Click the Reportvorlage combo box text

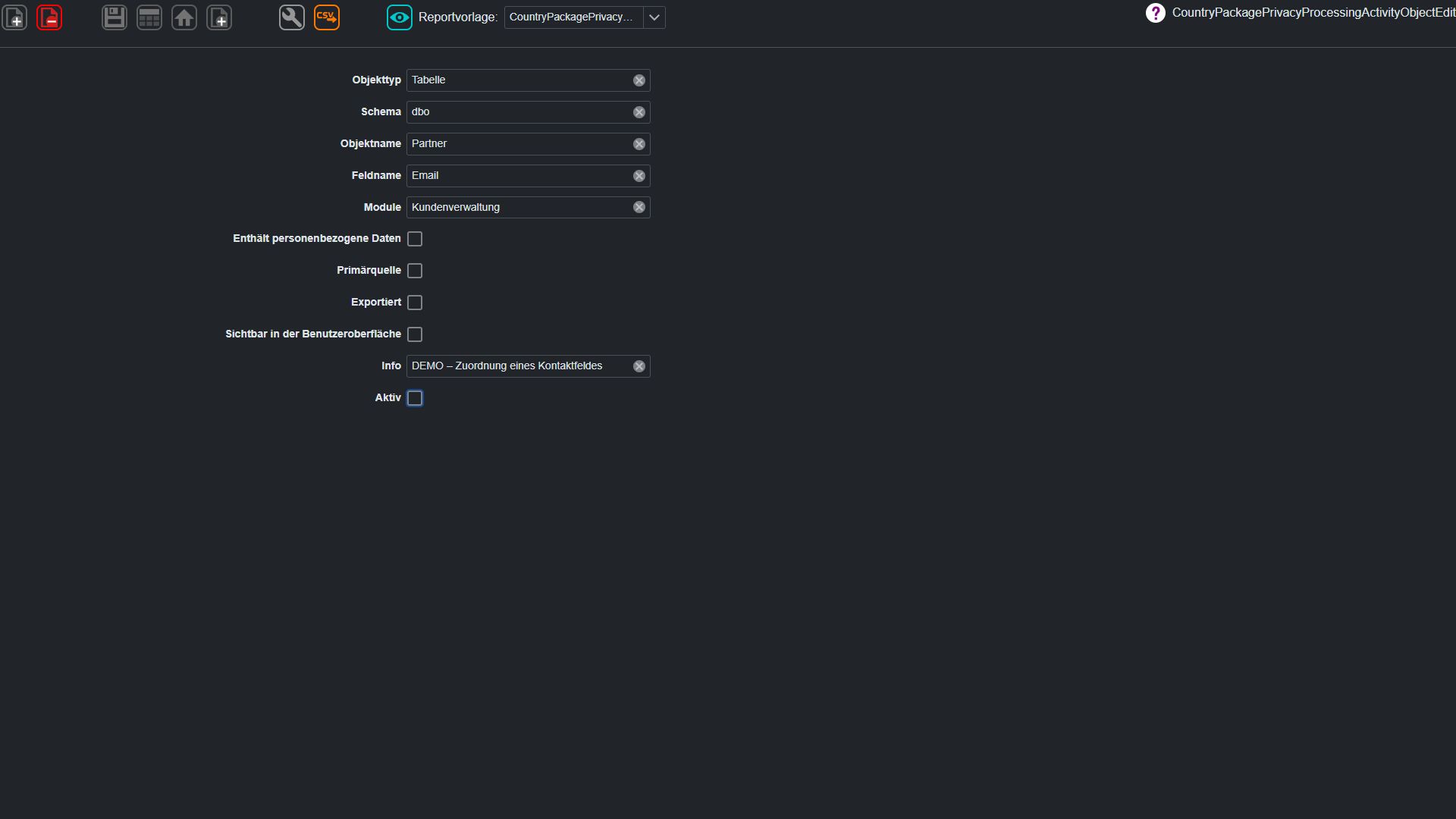click(x=573, y=17)
